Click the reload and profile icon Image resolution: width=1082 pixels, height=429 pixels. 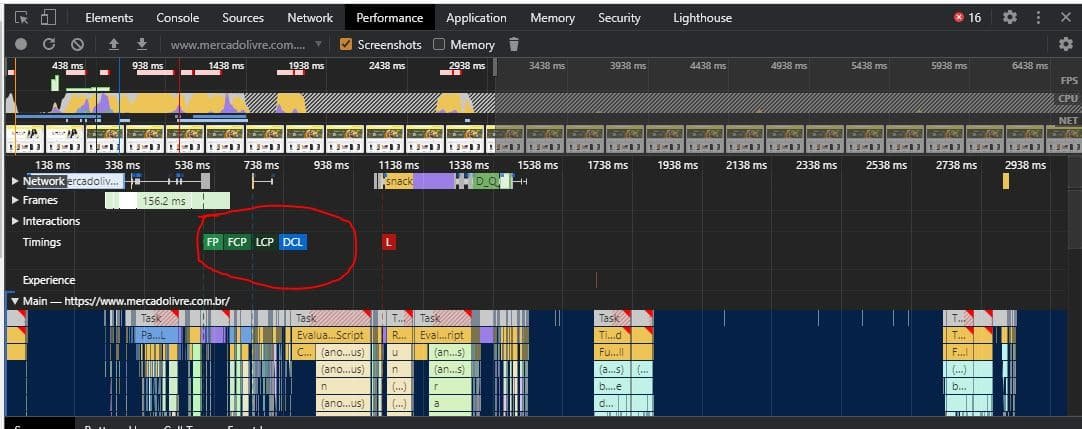pos(49,44)
